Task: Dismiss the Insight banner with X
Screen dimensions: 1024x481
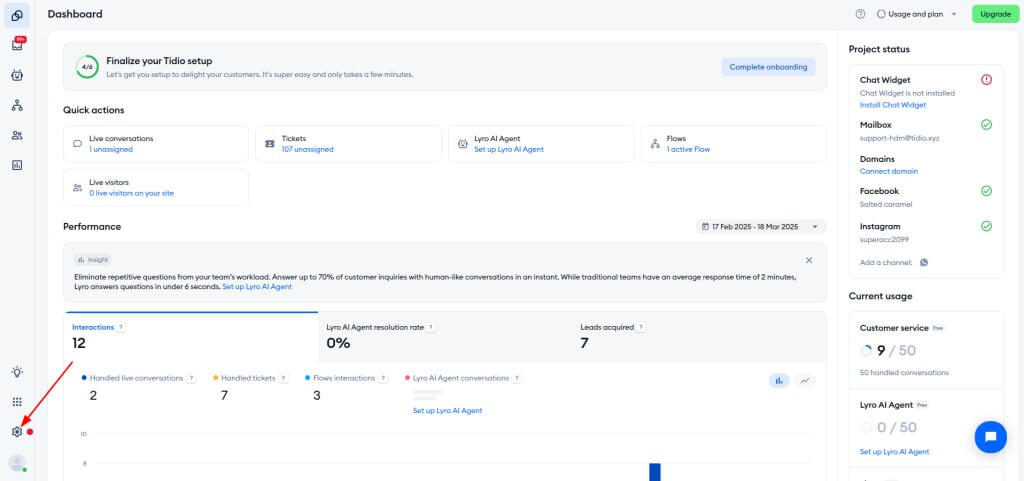Action: coord(809,260)
